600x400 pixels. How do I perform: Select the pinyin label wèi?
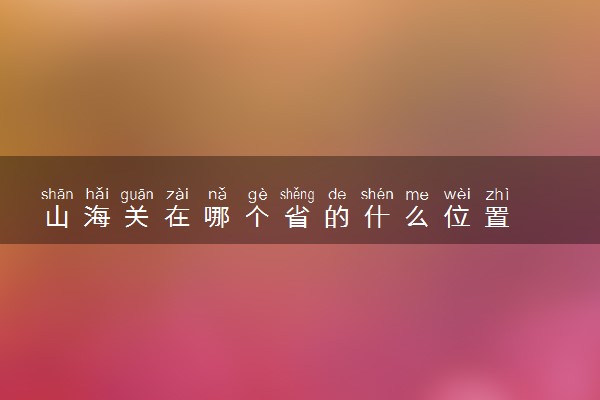point(457,194)
